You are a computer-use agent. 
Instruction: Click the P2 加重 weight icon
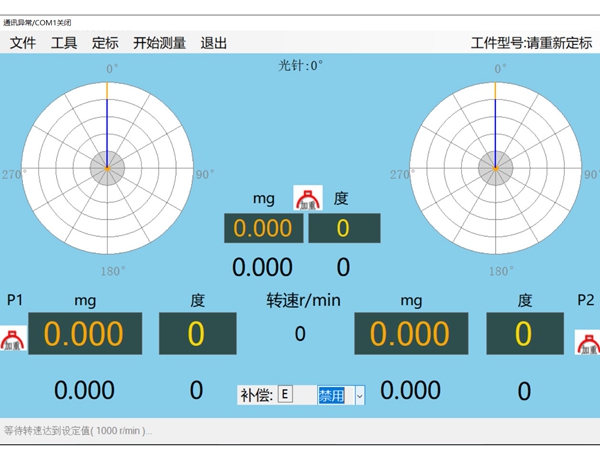587,341
